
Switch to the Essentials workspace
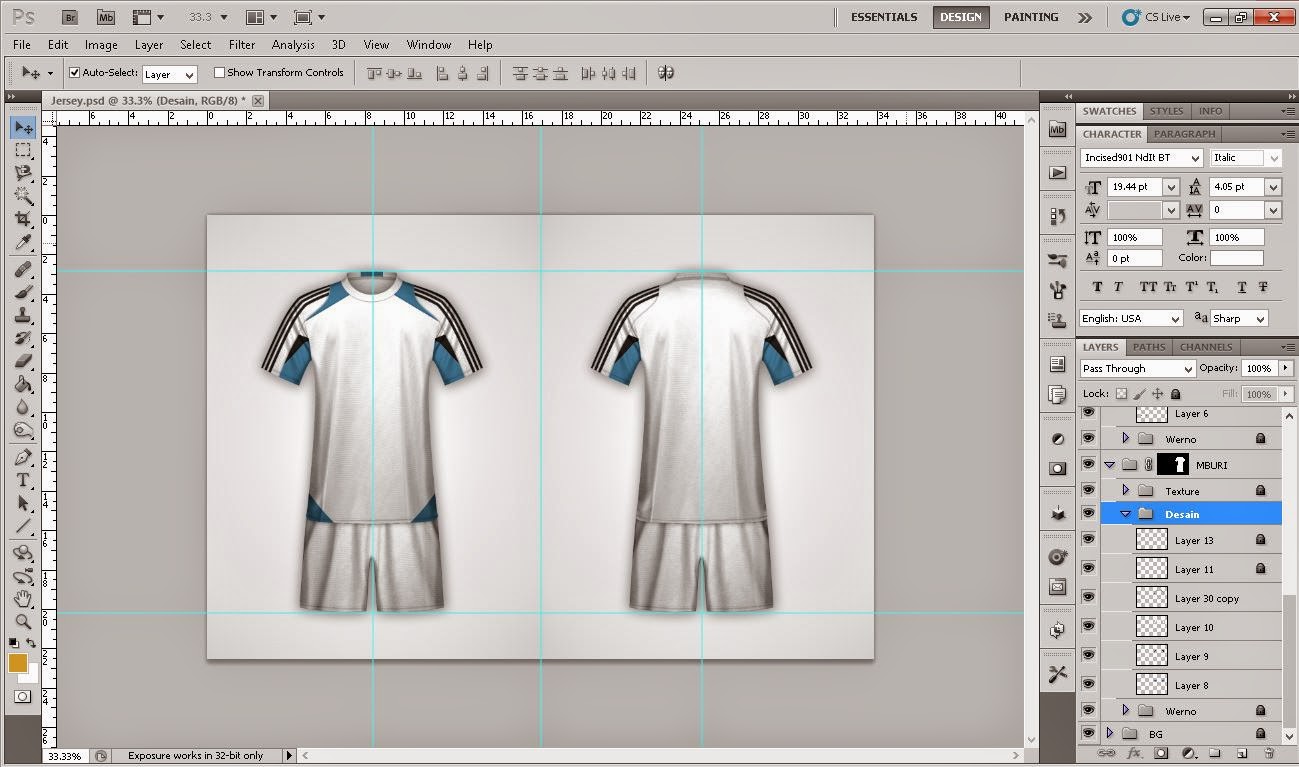pyautogui.click(x=884, y=17)
